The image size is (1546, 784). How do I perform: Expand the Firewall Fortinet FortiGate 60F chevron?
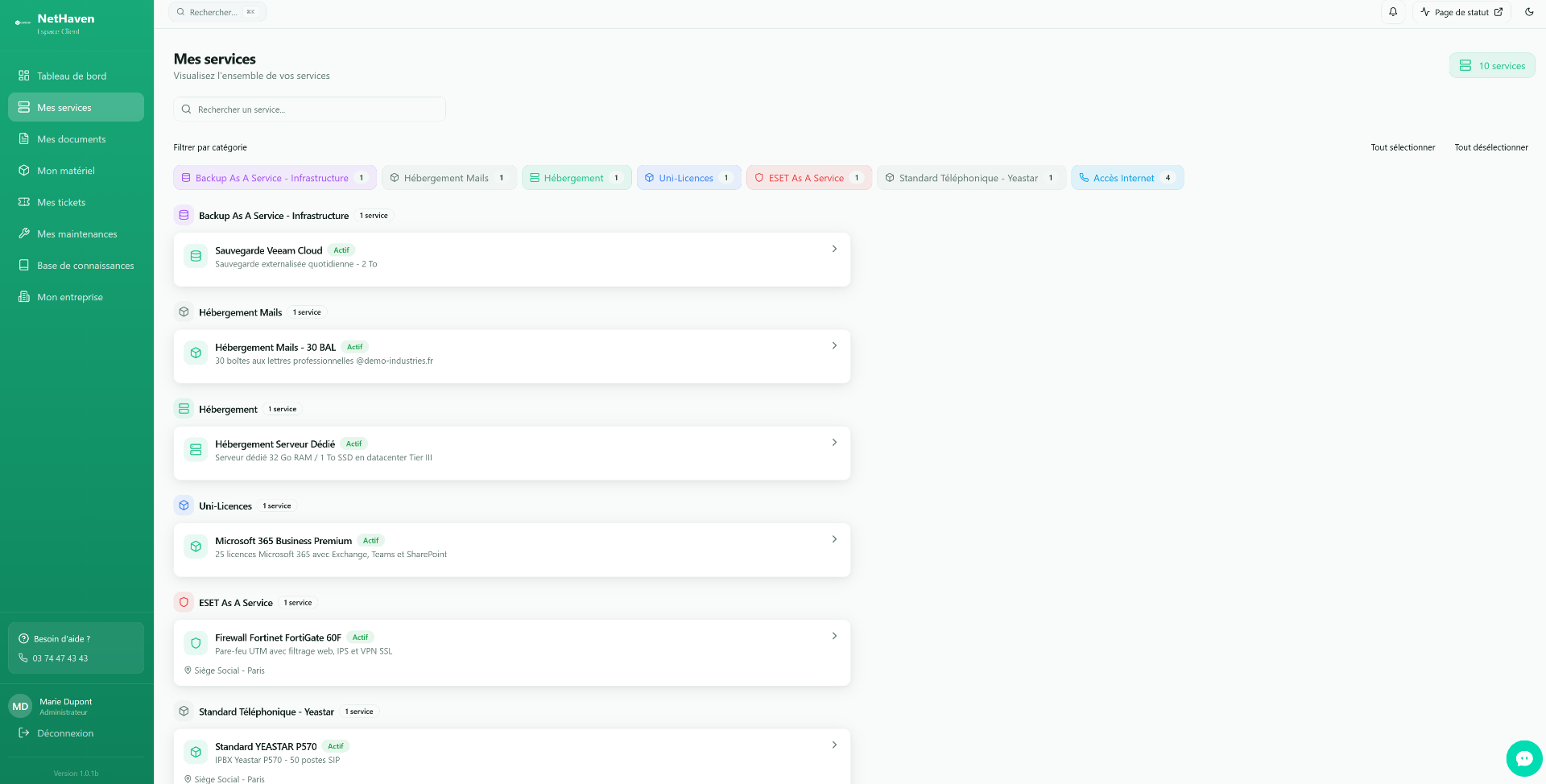(x=834, y=636)
